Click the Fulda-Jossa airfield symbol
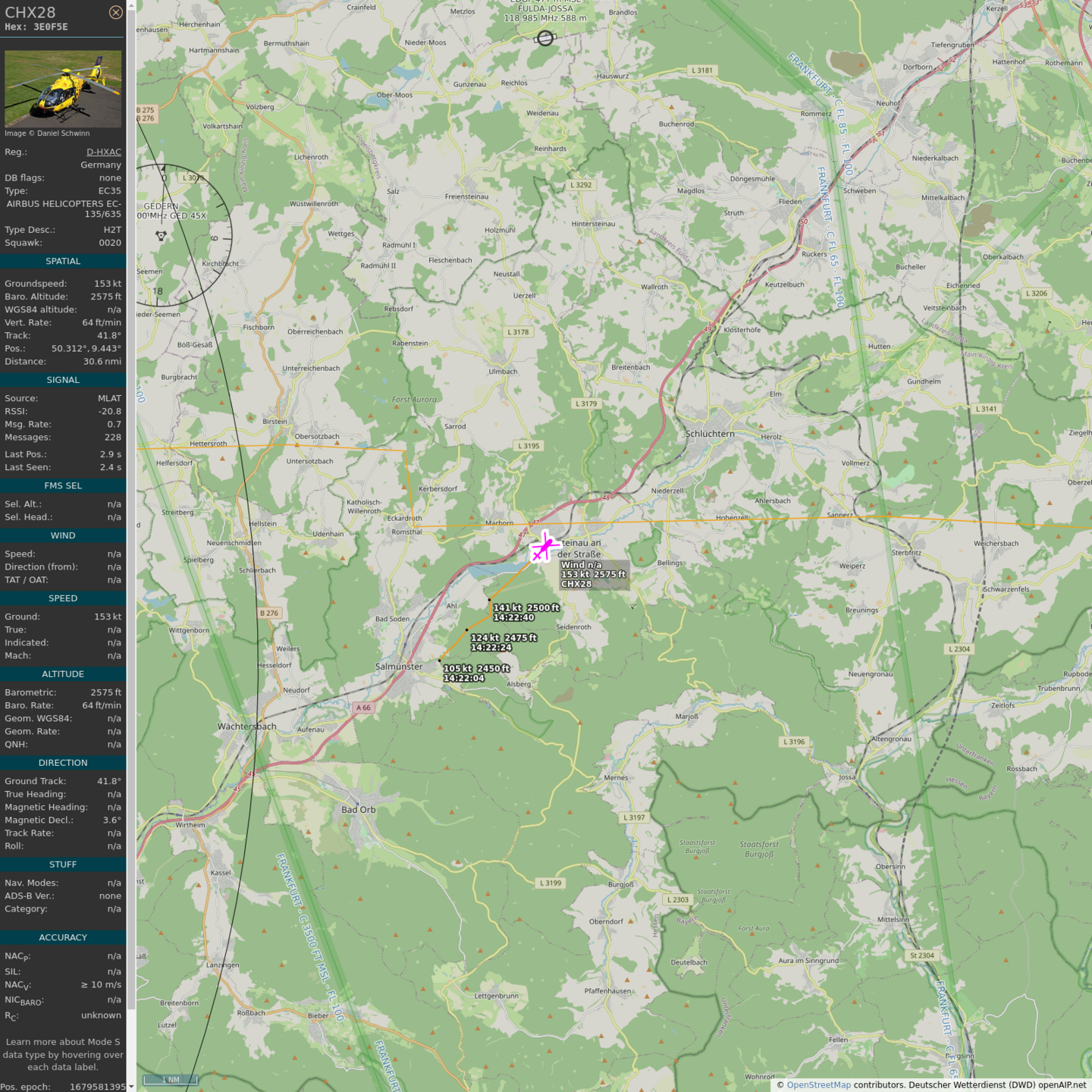The height and width of the screenshot is (1092, 1092). 544,38
